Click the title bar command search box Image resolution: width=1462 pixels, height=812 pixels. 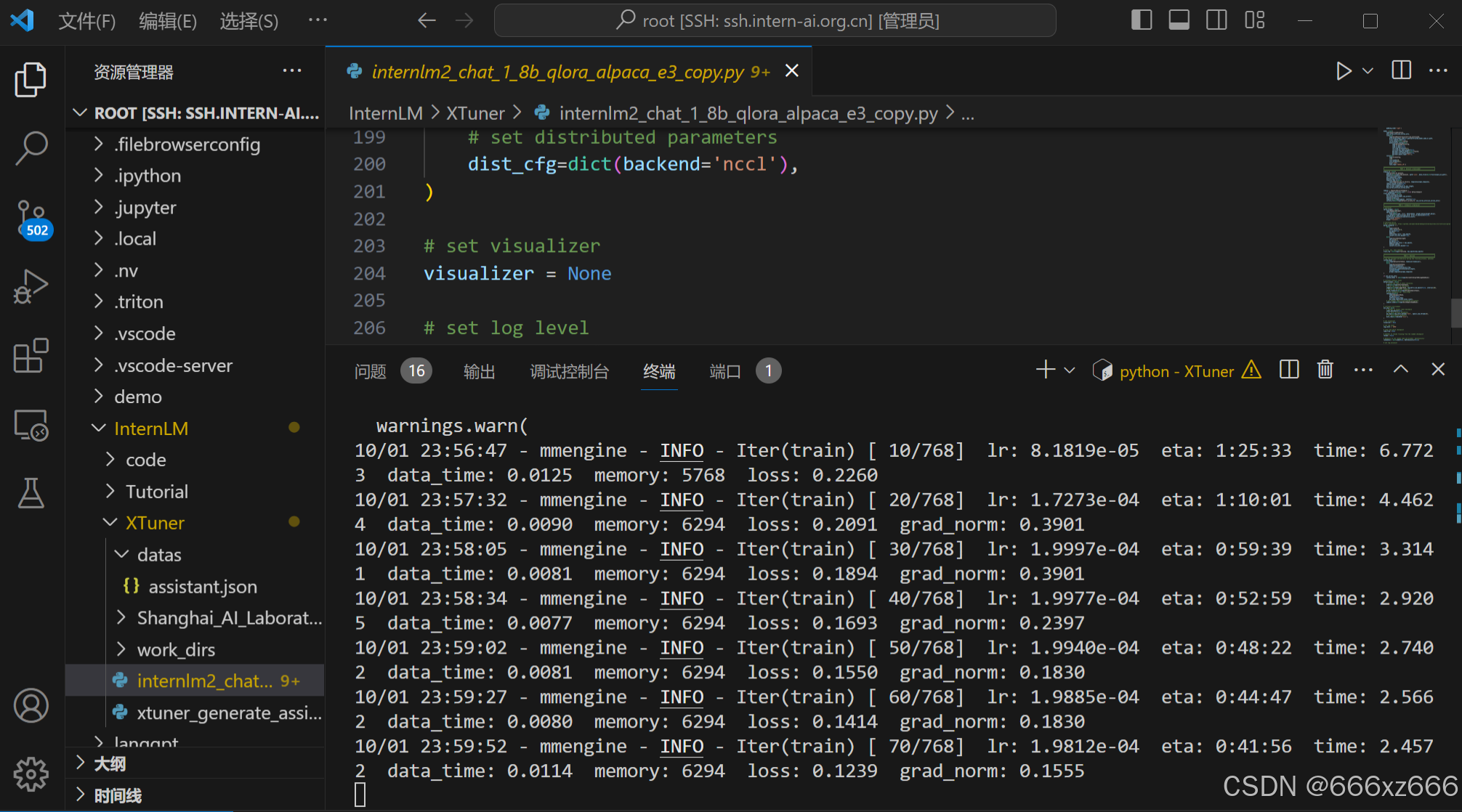[x=775, y=20]
